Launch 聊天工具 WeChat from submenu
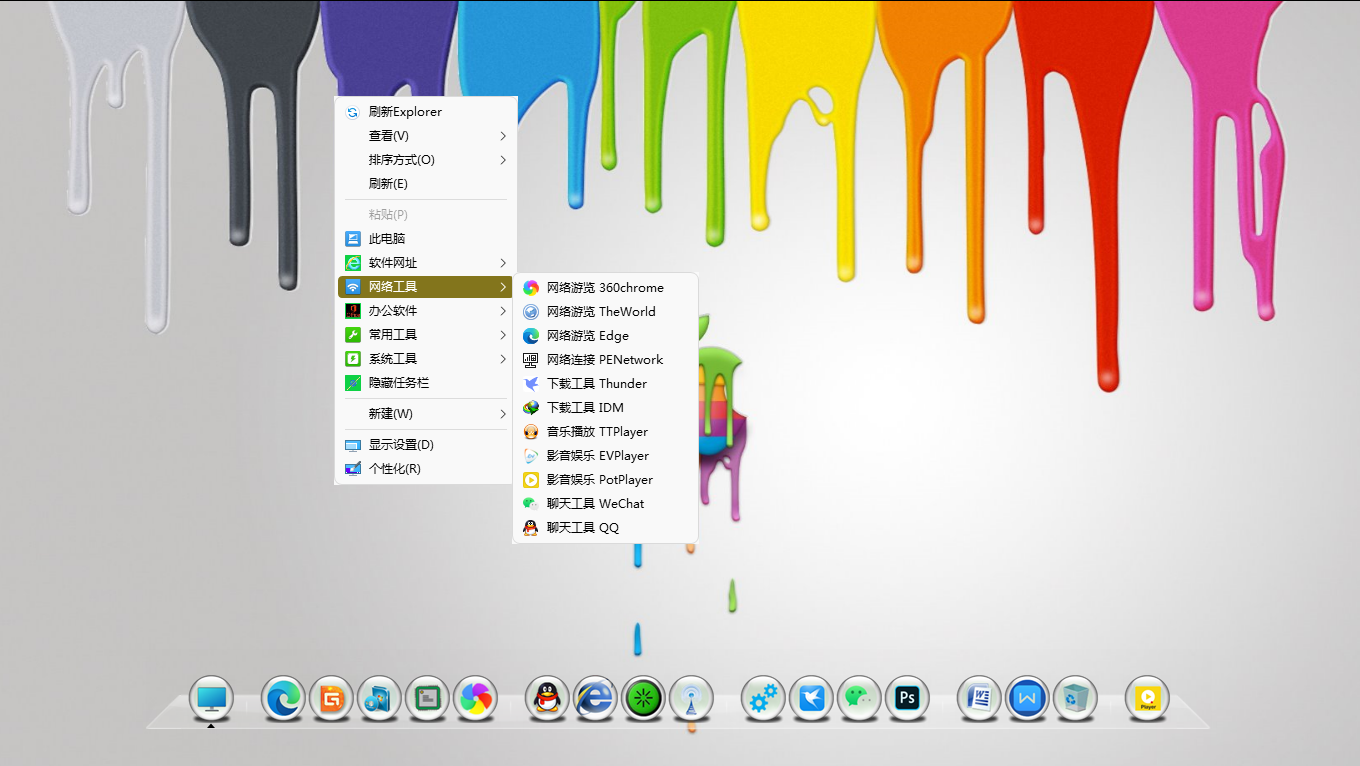Screen dimensions: 1360x766 605,504
